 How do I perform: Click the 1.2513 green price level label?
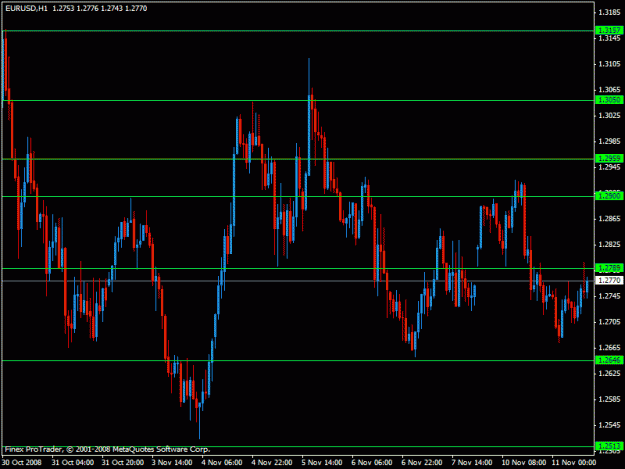(x=609, y=446)
